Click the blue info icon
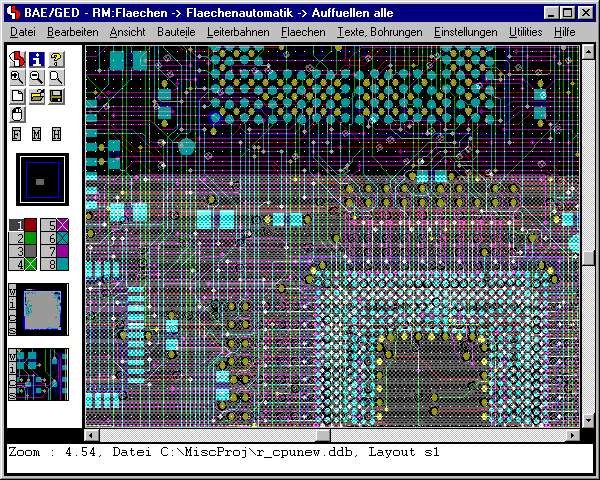This screenshot has width=600, height=480. click(x=36, y=58)
